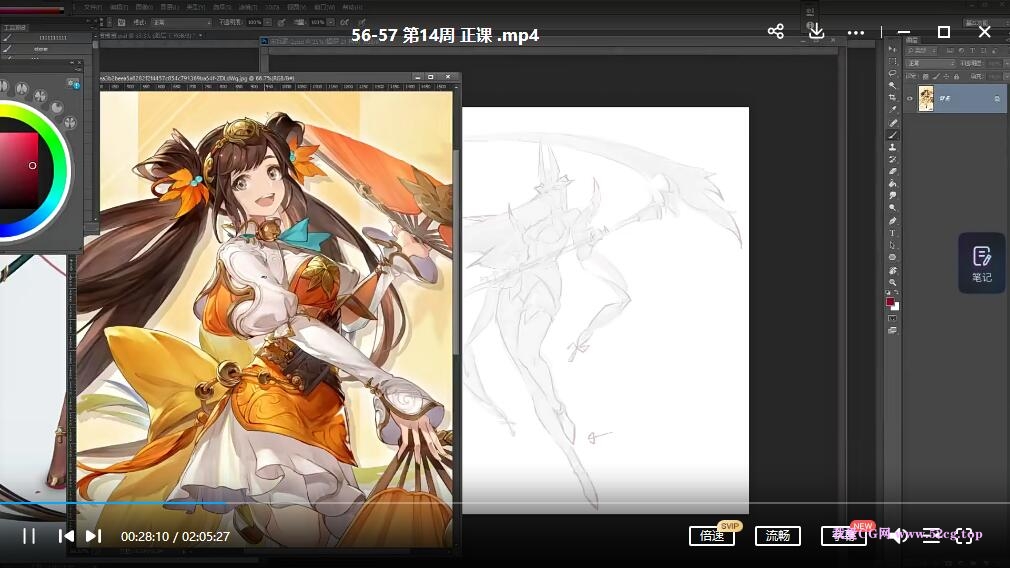Open the 笔记 notes panel
Viewport: 1010px width, 568px height.
[x=982, y=263]
